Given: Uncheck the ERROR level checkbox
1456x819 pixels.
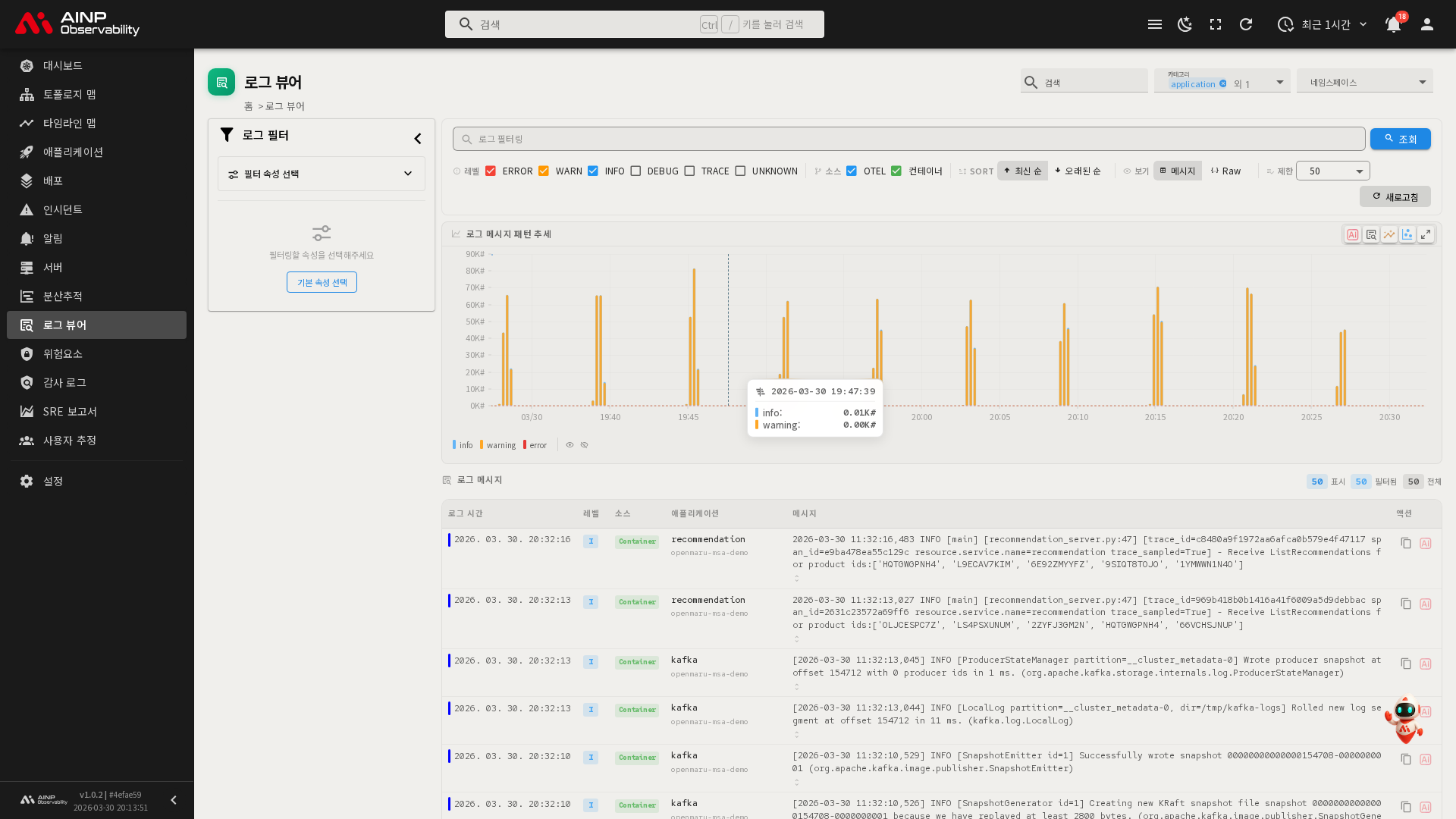Looking at the screenshot, I should 491,171.
